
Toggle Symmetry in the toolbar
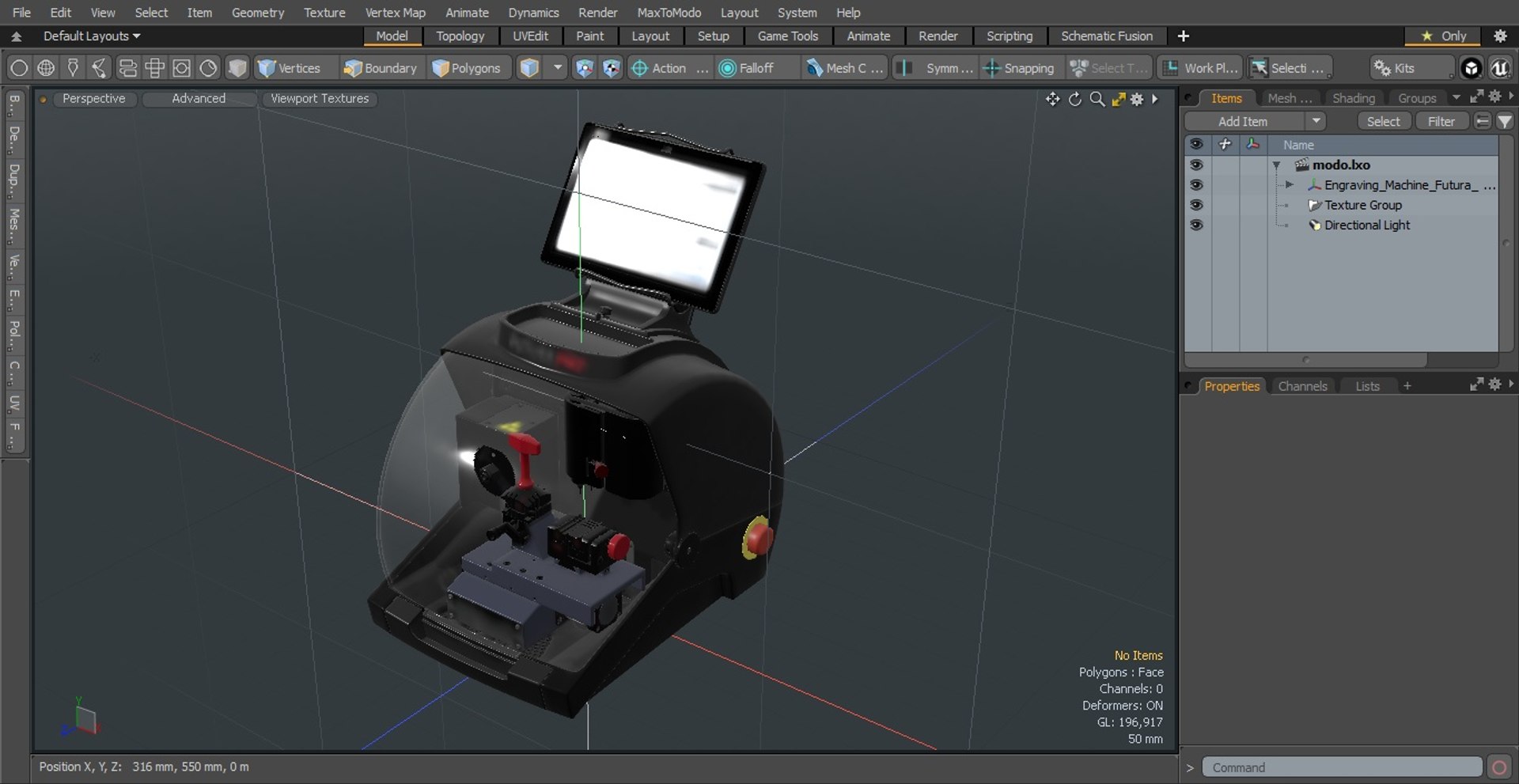[935, 68]
